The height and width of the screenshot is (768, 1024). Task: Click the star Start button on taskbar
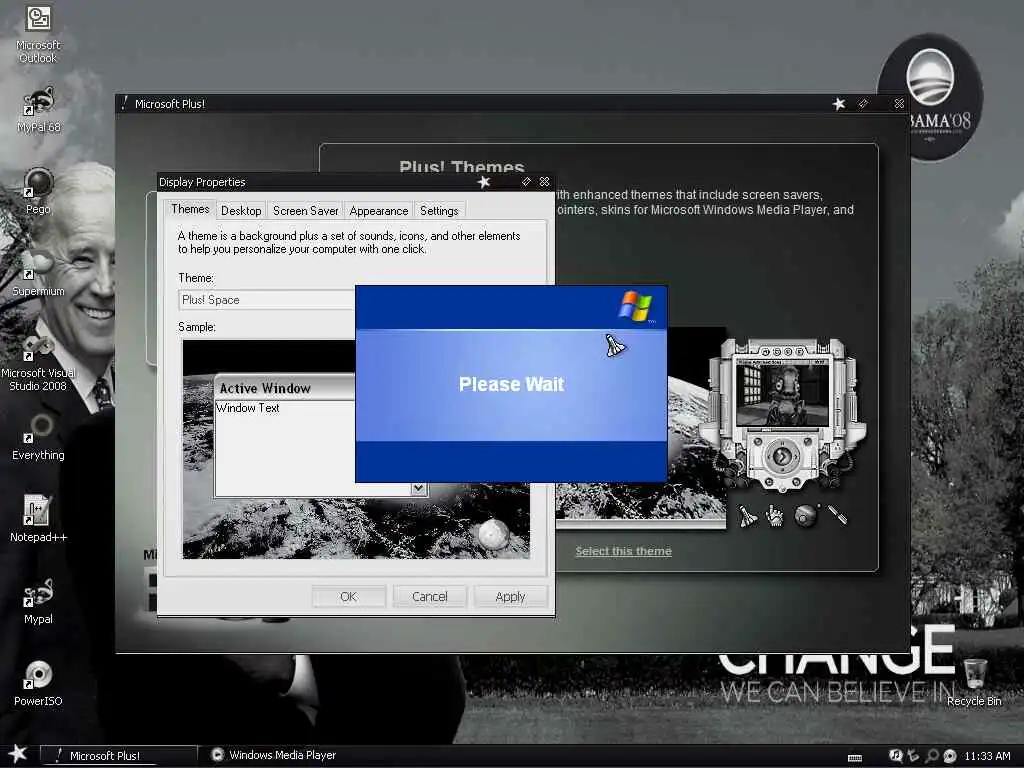point(18,754)
